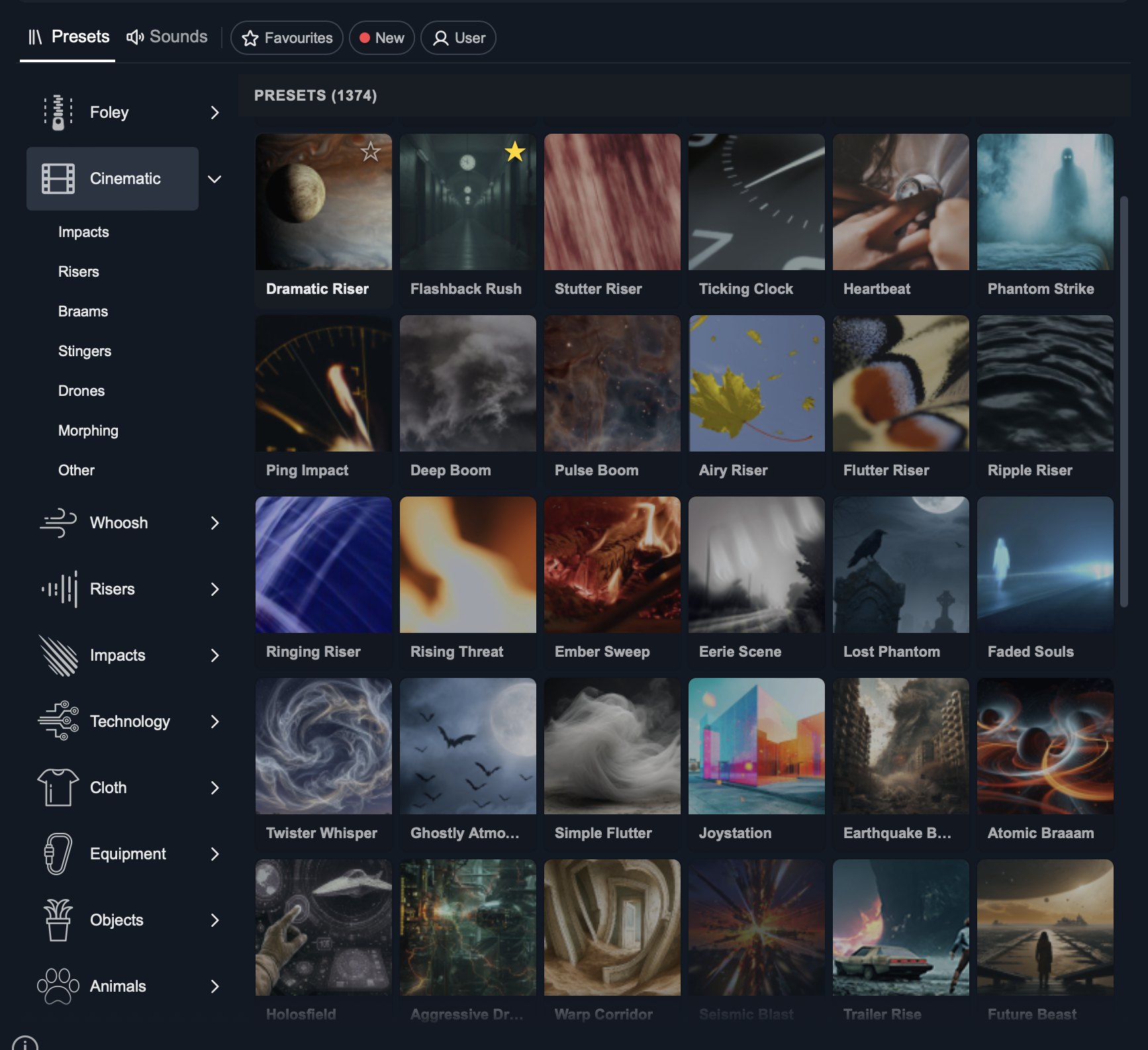Select the Stingers subcategory

pos(85,351)
